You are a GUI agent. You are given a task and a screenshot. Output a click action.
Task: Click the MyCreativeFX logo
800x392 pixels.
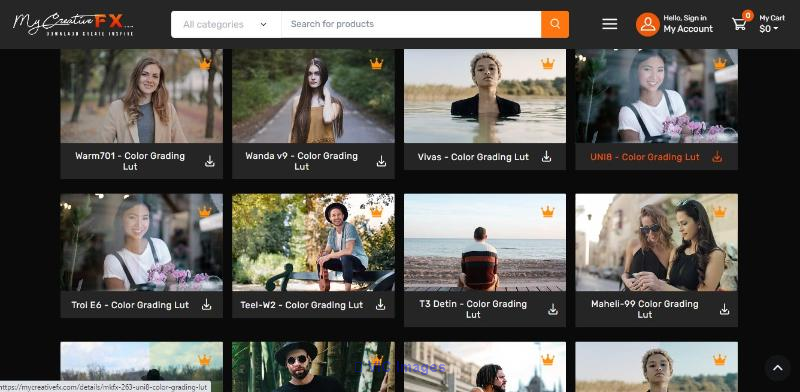click(x=73, y=24)
